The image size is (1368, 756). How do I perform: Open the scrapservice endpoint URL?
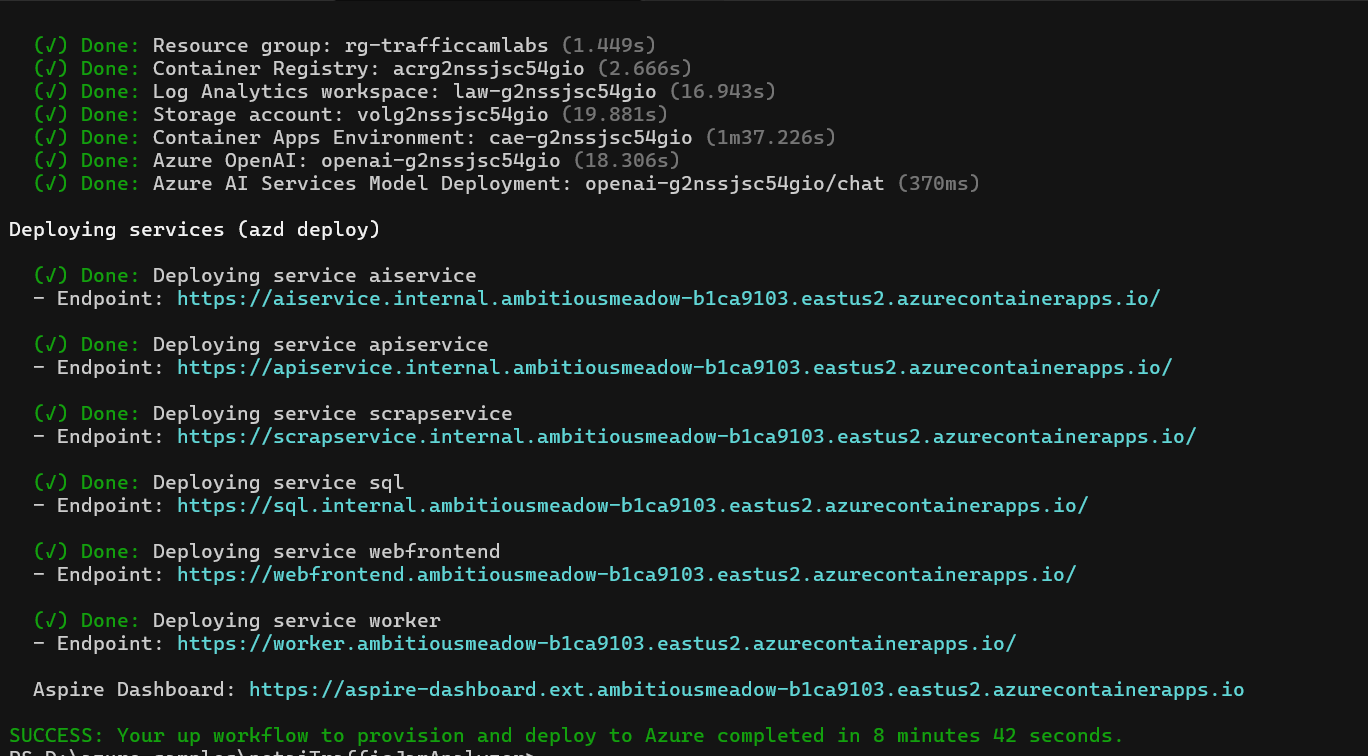(687, 436)
